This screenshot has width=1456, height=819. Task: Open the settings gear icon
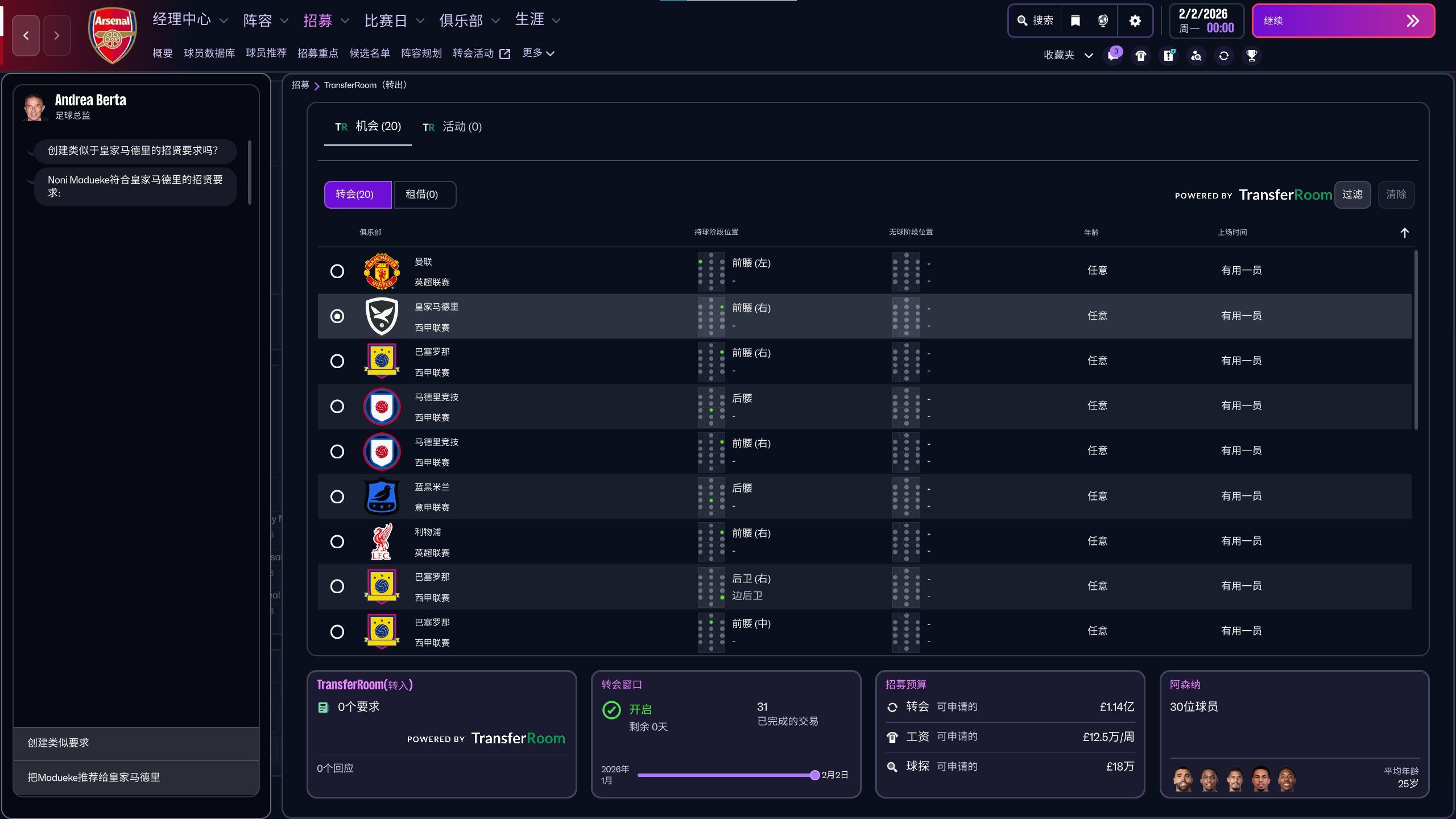pos(1135,21)
